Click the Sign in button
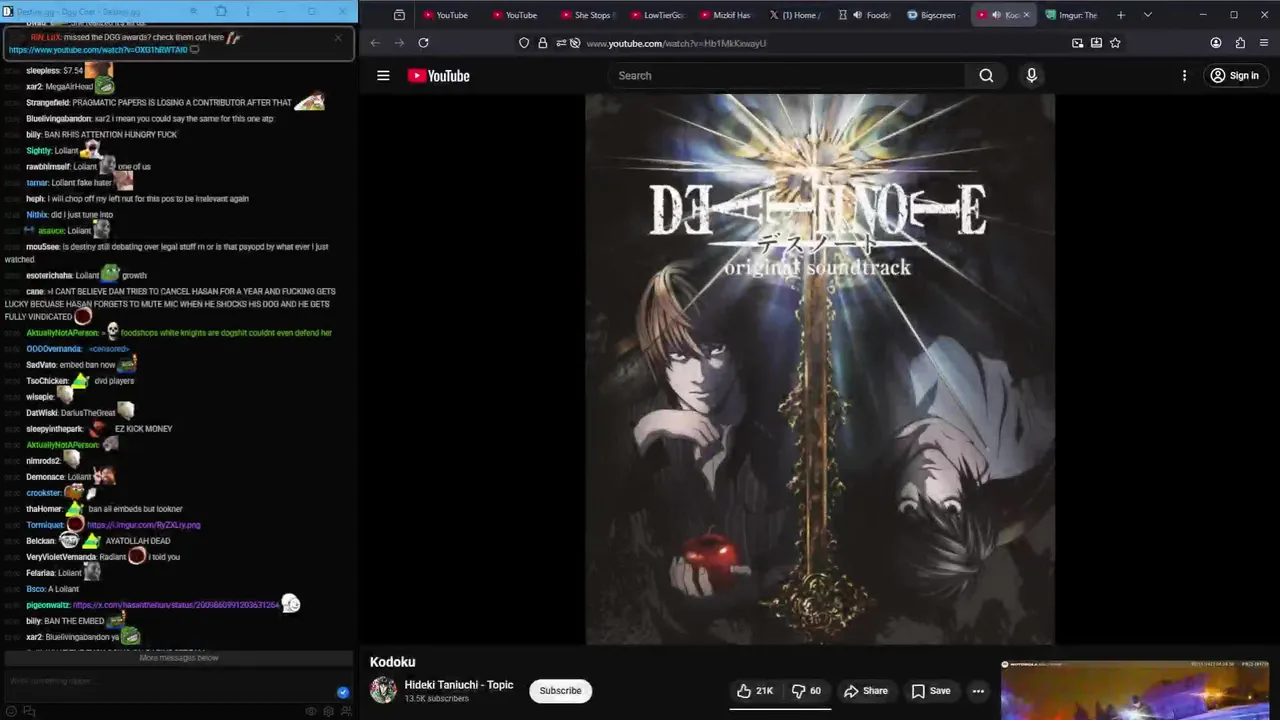 1234,76
